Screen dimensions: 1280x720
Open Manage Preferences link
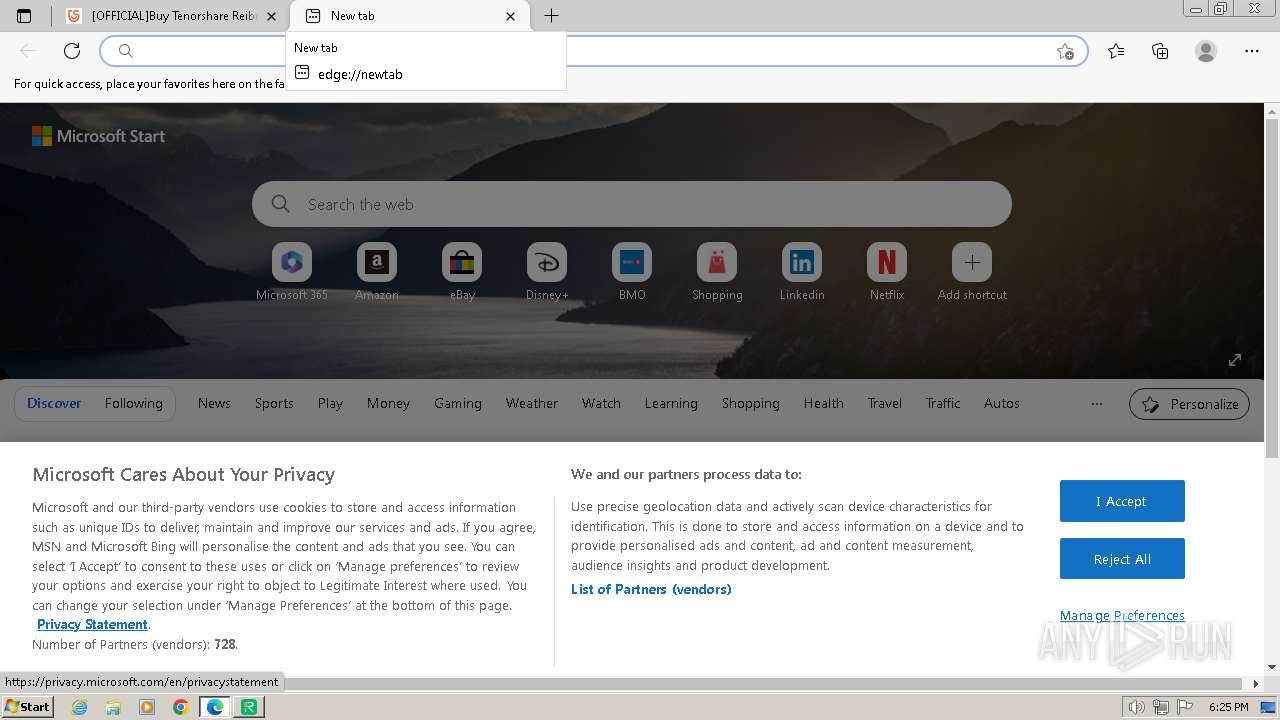[x=1122, y=615]
